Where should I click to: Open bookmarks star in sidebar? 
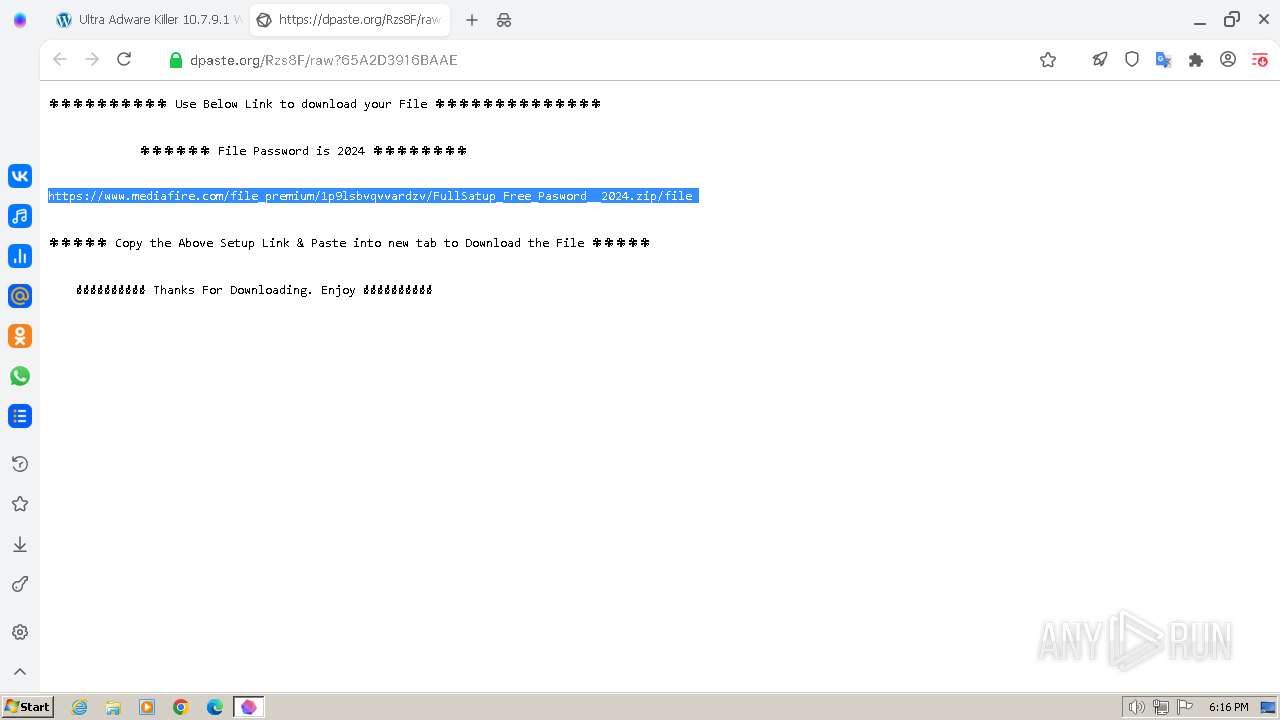20,504
